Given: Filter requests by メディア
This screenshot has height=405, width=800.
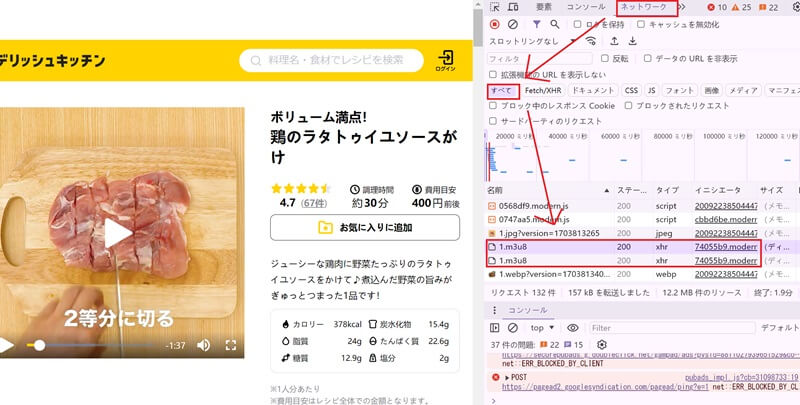Looking at the screenshot, I should (x=743, y=90).
